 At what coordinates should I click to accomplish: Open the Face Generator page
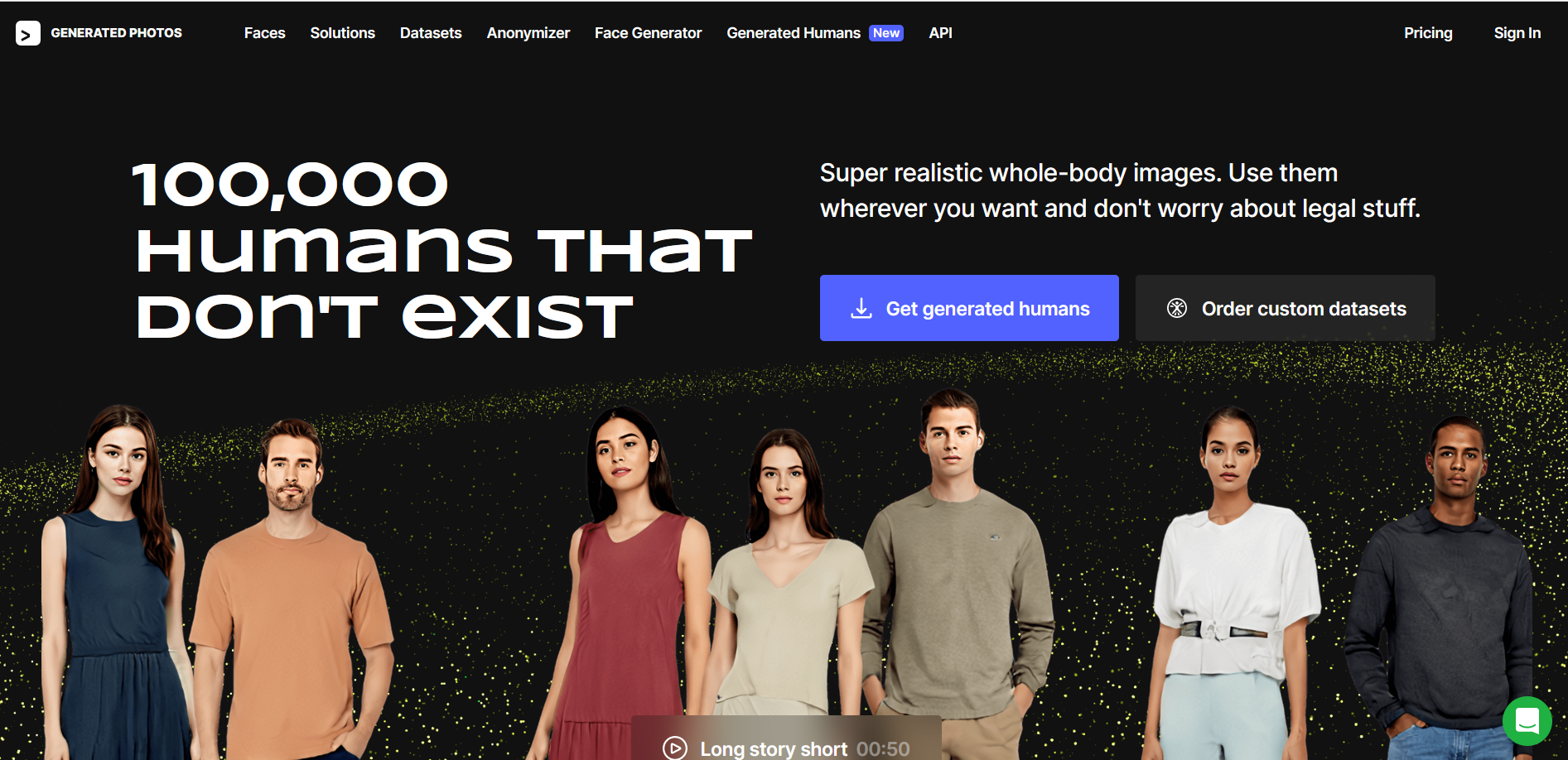pos(649,33)
